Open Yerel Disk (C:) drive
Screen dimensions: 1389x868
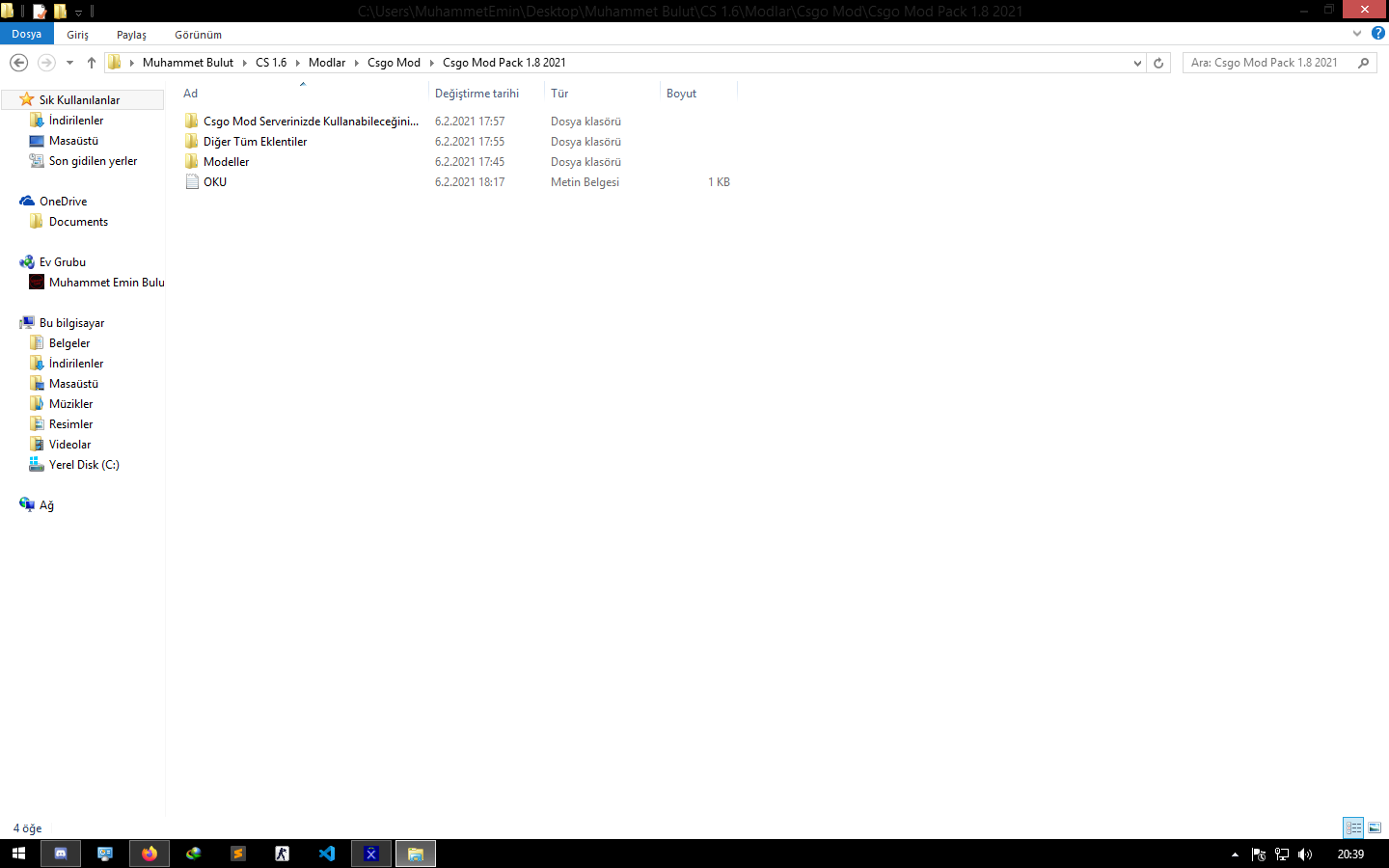[84, 465]
